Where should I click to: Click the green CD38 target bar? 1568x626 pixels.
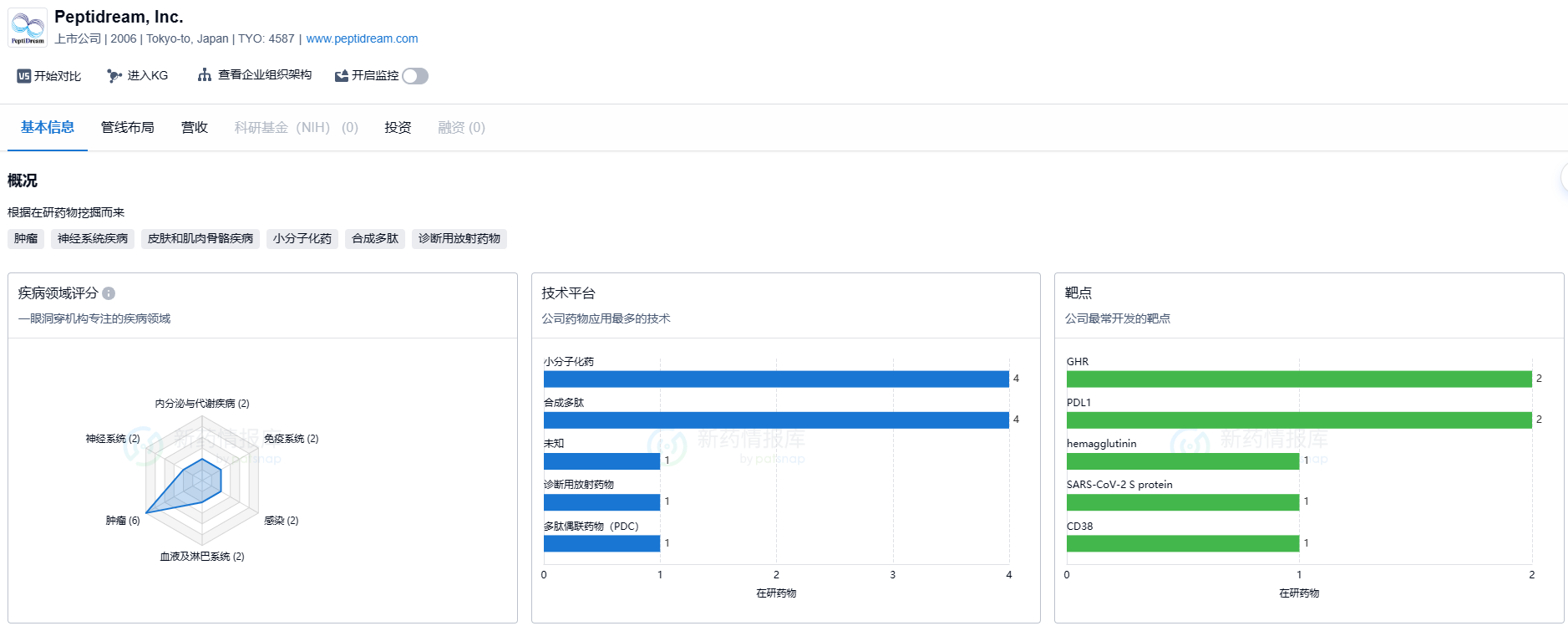click(1182, 543)
